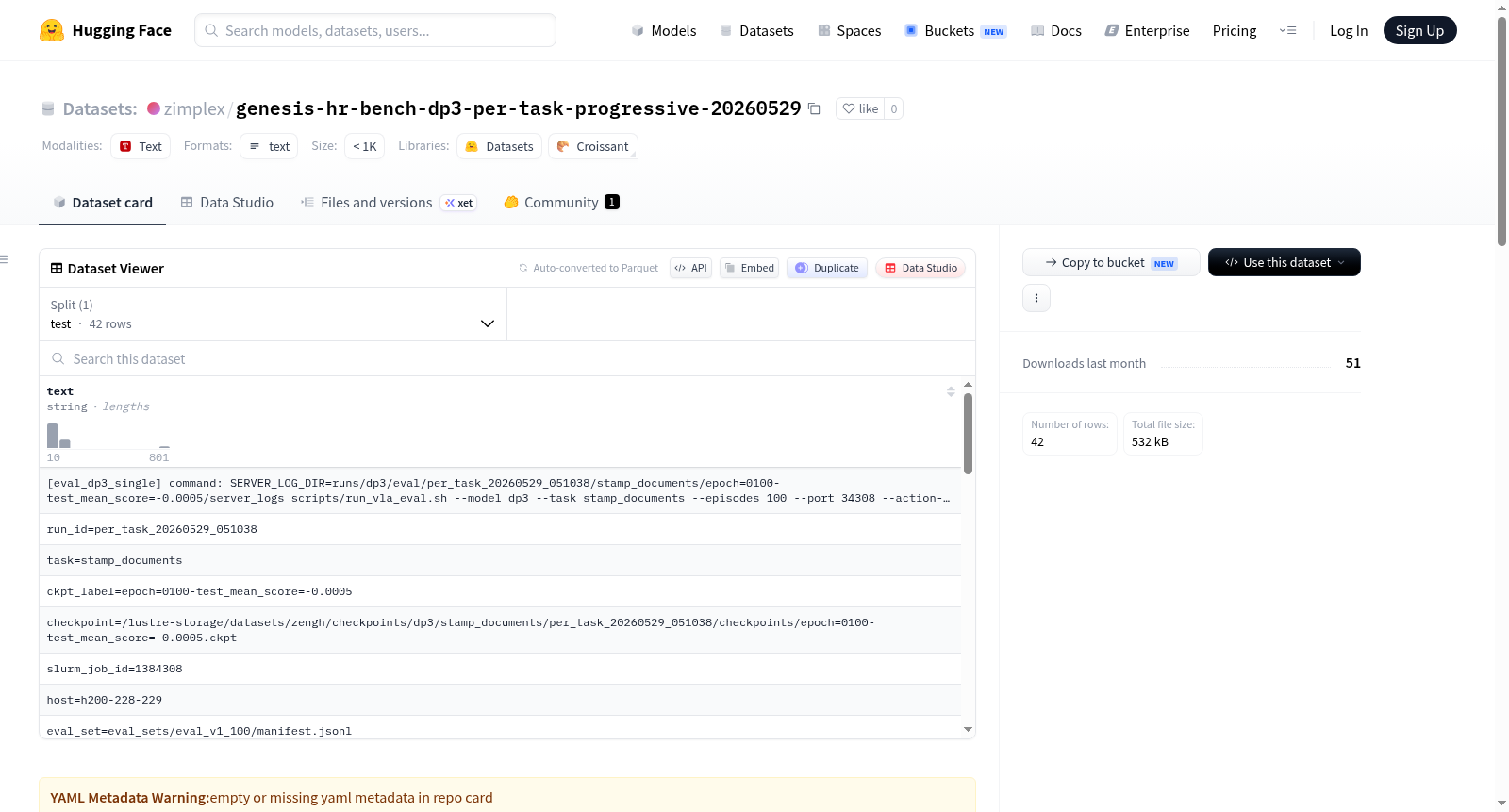Image resolution: width=1509 pixels, height=812 pixels.
Task: Click the Embed button
Action: point(749,268)
